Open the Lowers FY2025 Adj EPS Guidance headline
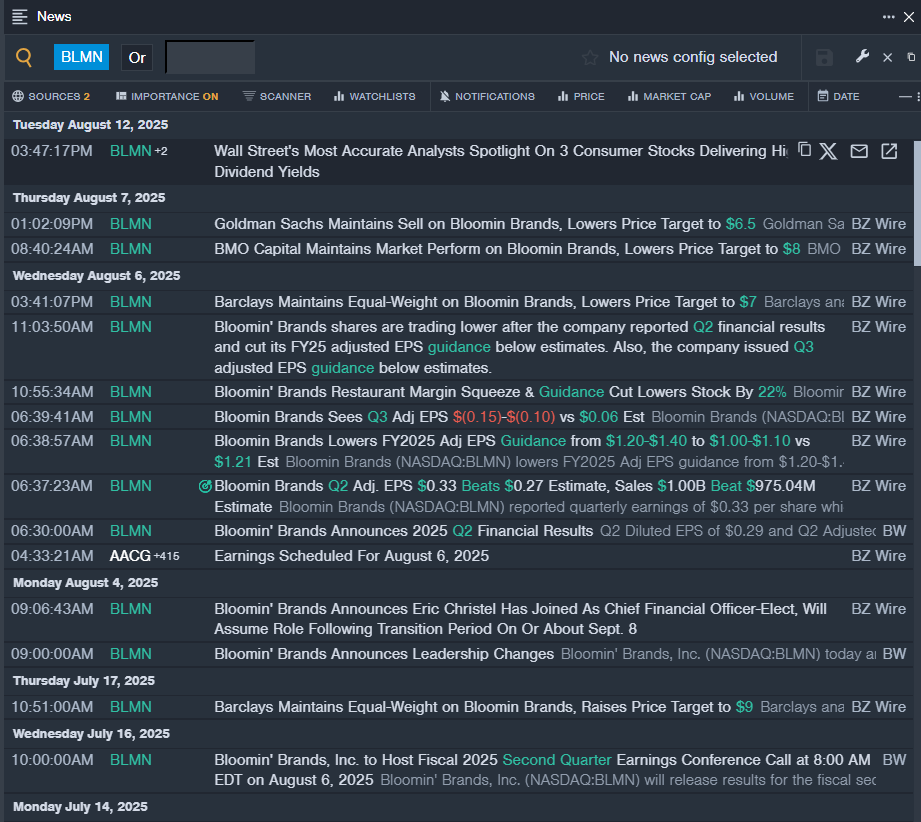Screen dimensions: 921x822 point(512,451)
